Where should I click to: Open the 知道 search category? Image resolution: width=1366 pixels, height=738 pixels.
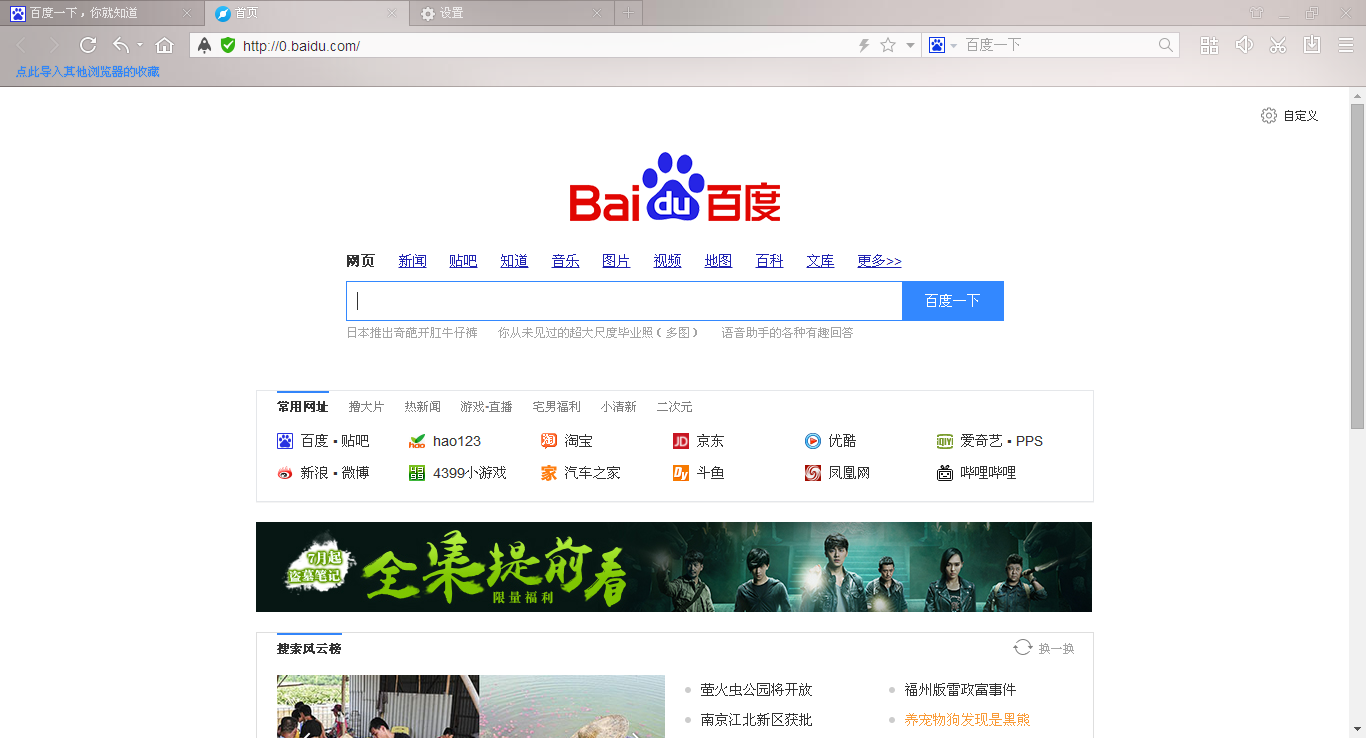pos(514,261)
